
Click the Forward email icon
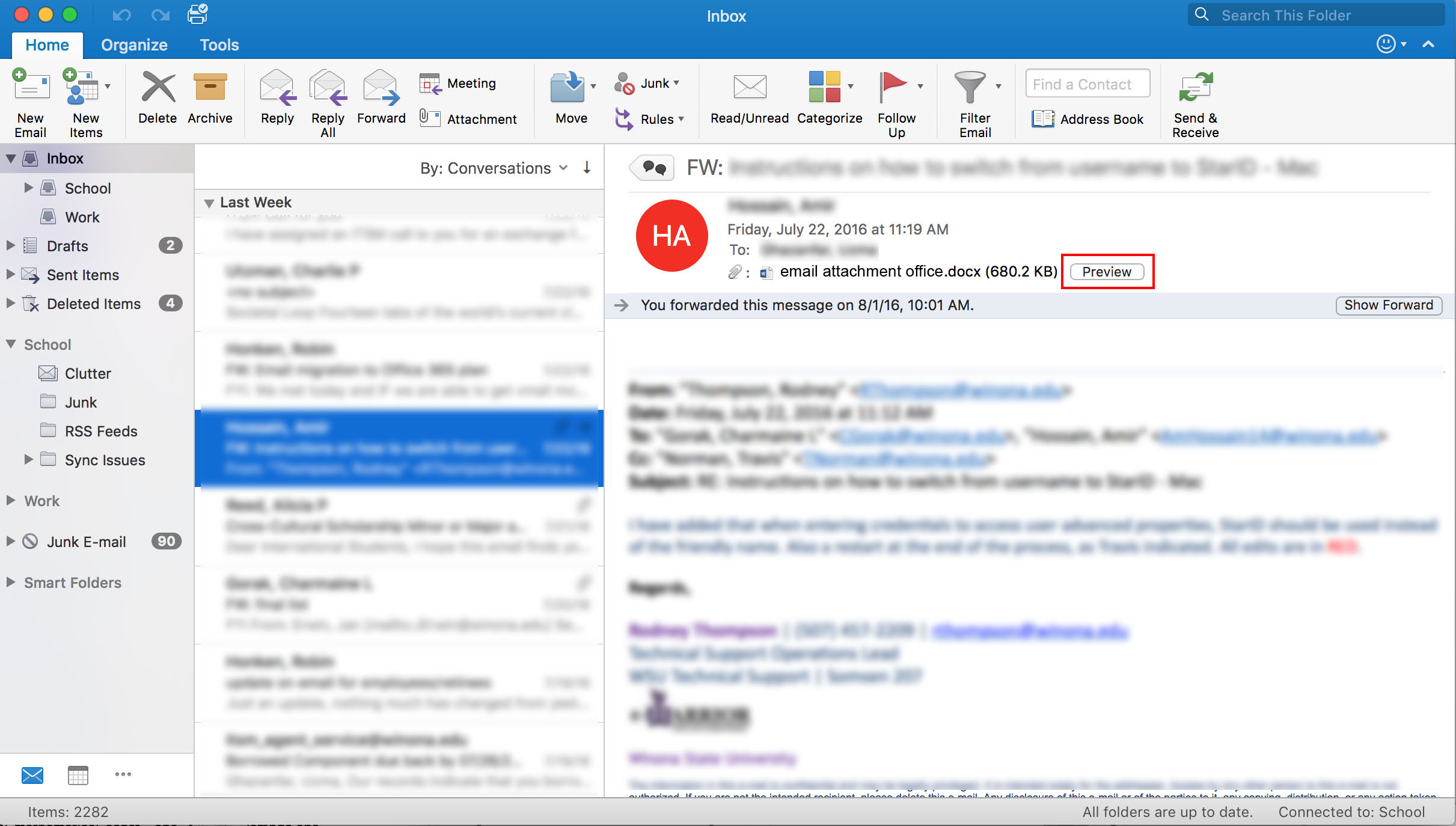click(381, 89)
